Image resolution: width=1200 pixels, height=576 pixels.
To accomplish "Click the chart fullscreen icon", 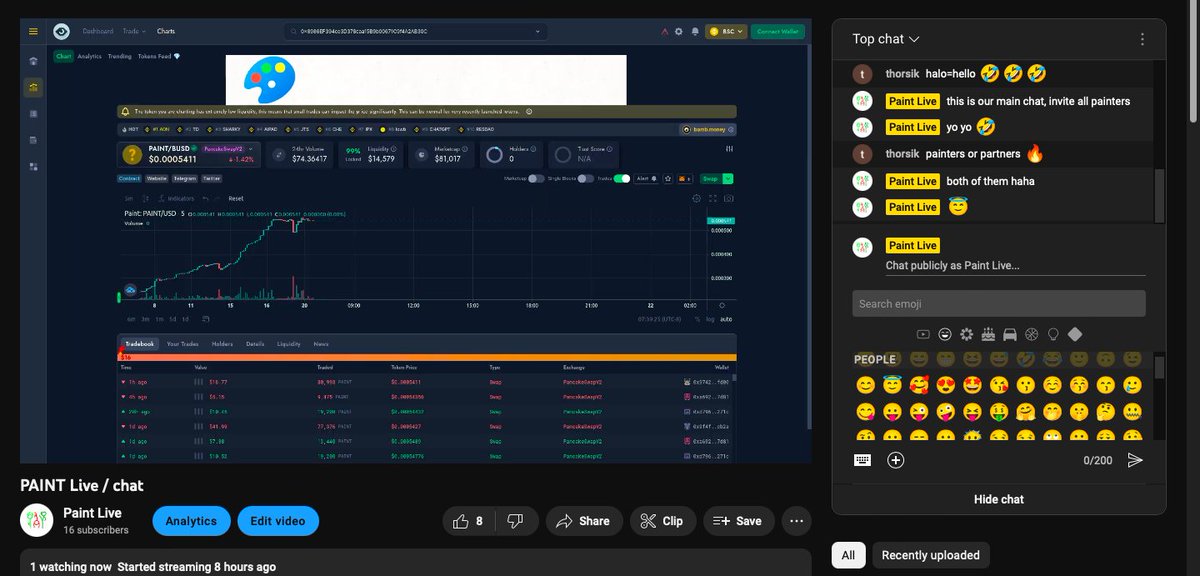I will [713, 198].
